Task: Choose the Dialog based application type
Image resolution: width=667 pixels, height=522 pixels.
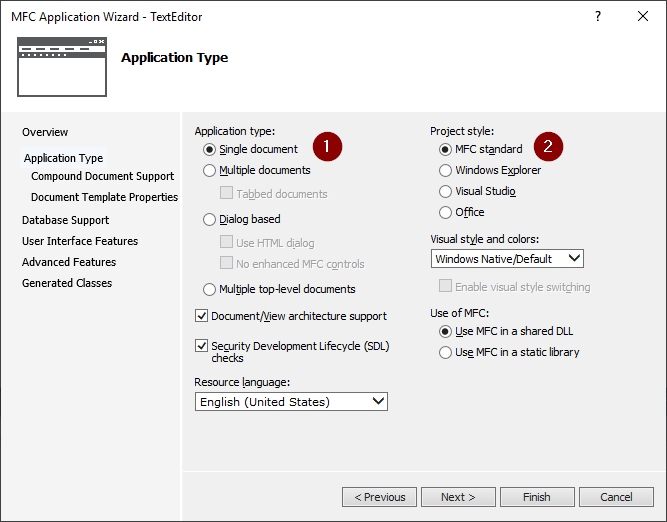Action: pyautogui.click(x=210, y=219)
